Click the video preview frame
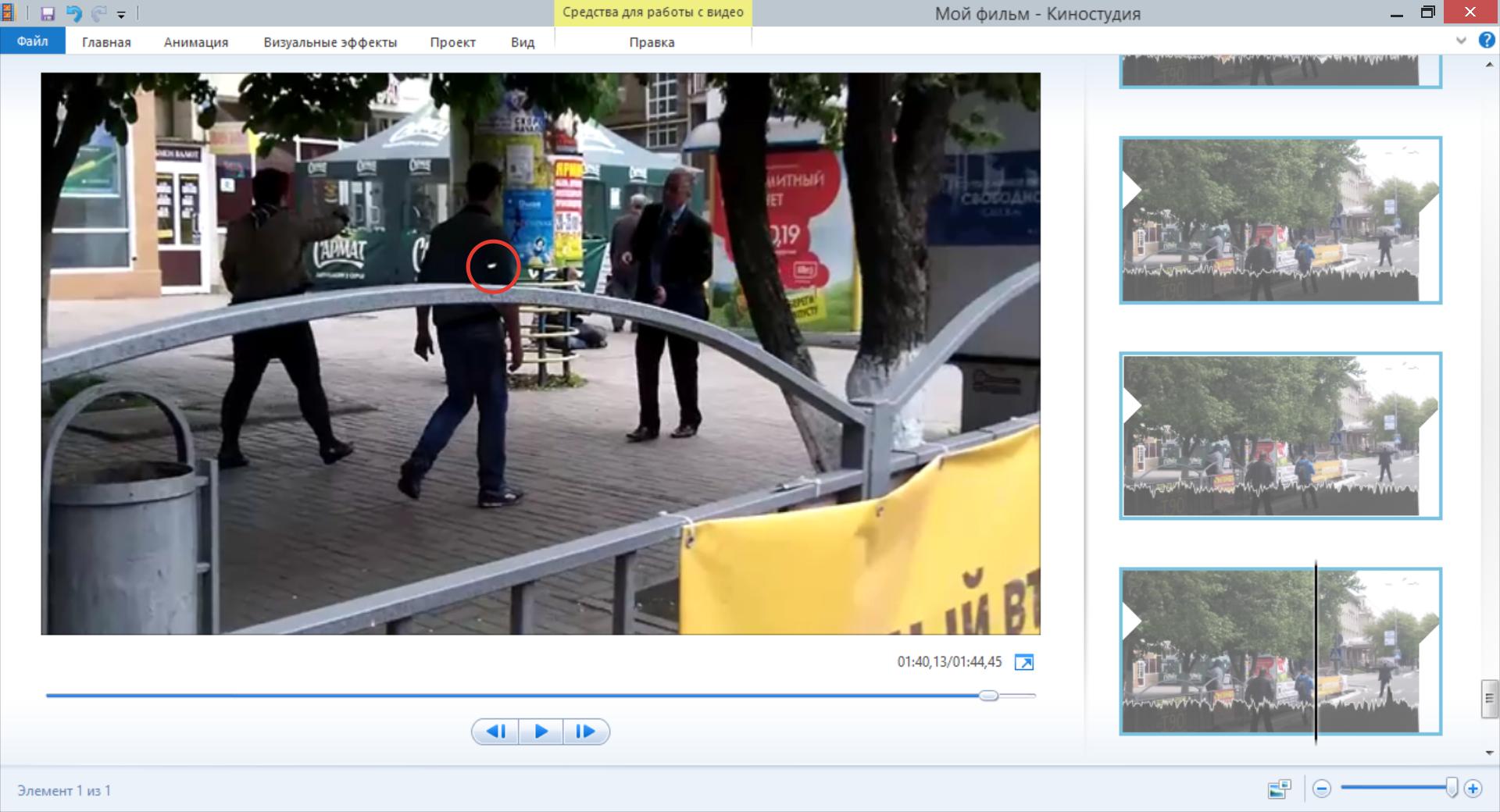 tap(541, 354)
